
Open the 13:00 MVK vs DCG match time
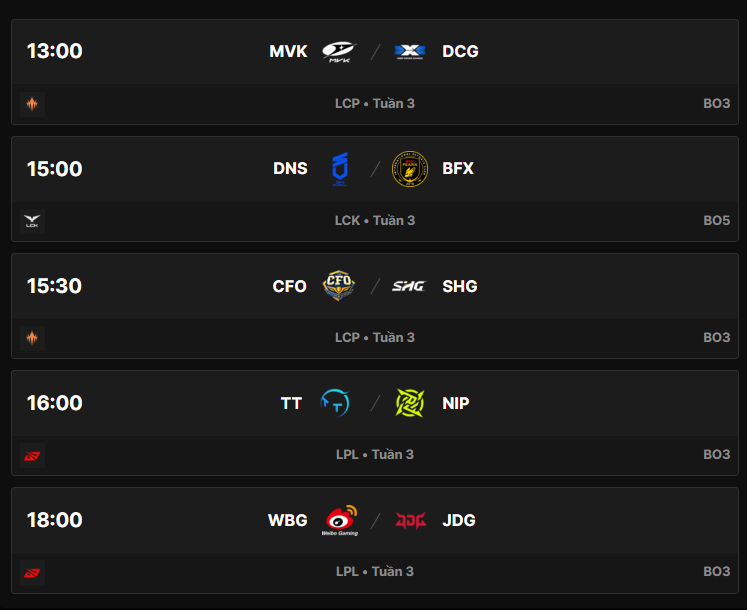click(55, 51)
